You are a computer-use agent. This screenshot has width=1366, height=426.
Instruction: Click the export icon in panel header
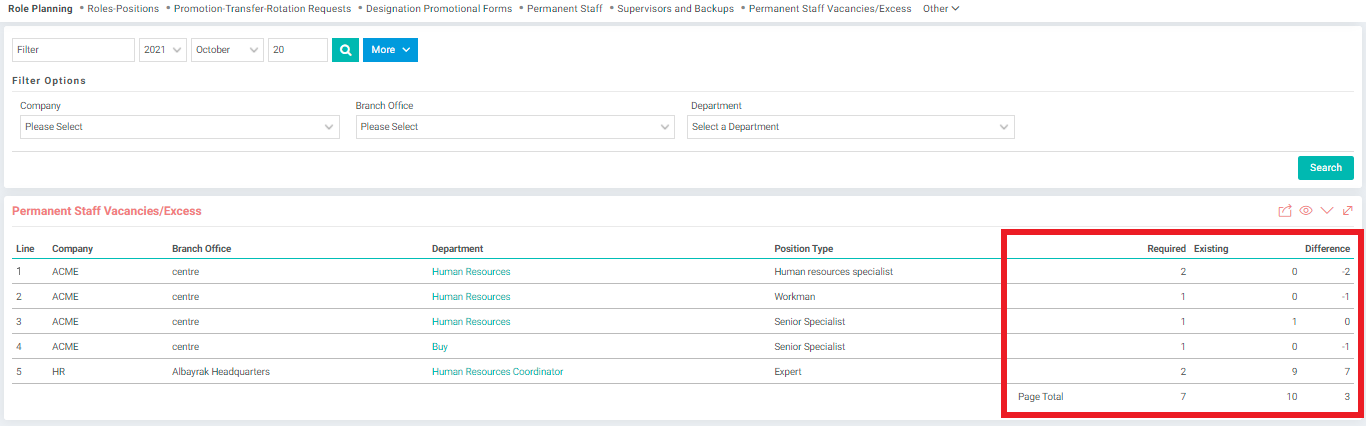pyautogui.click(x=1285, y=211)
